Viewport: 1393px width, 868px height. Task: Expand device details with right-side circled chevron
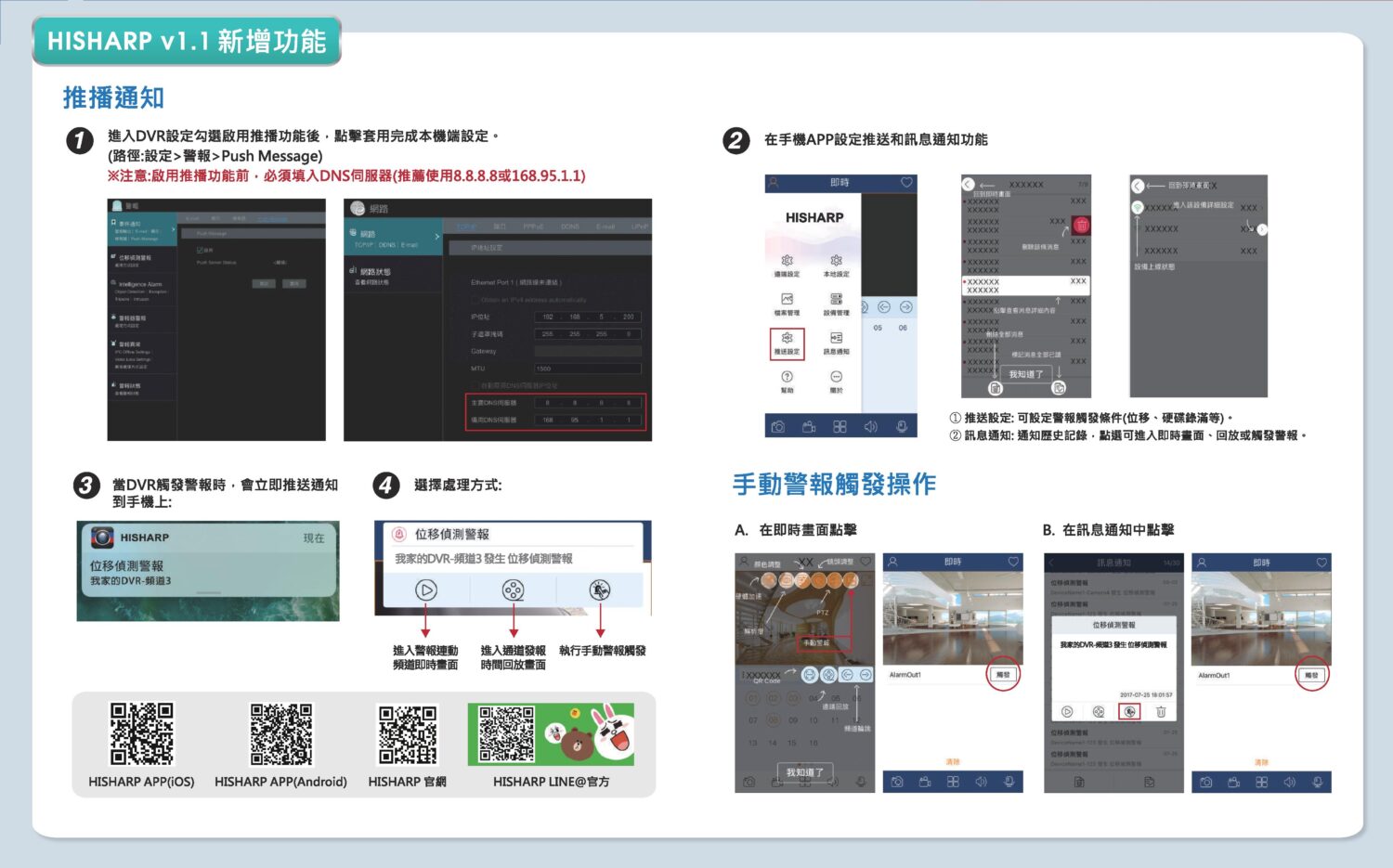point(1261,228)
